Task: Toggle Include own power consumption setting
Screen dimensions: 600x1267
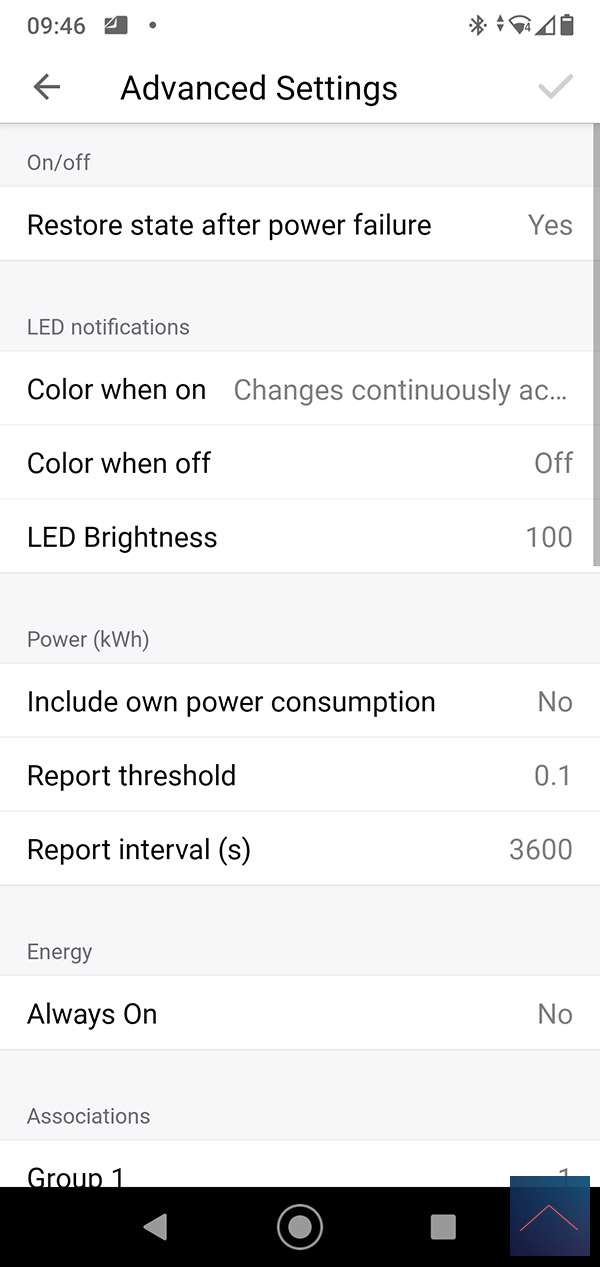Action: (x=300, y=702)
